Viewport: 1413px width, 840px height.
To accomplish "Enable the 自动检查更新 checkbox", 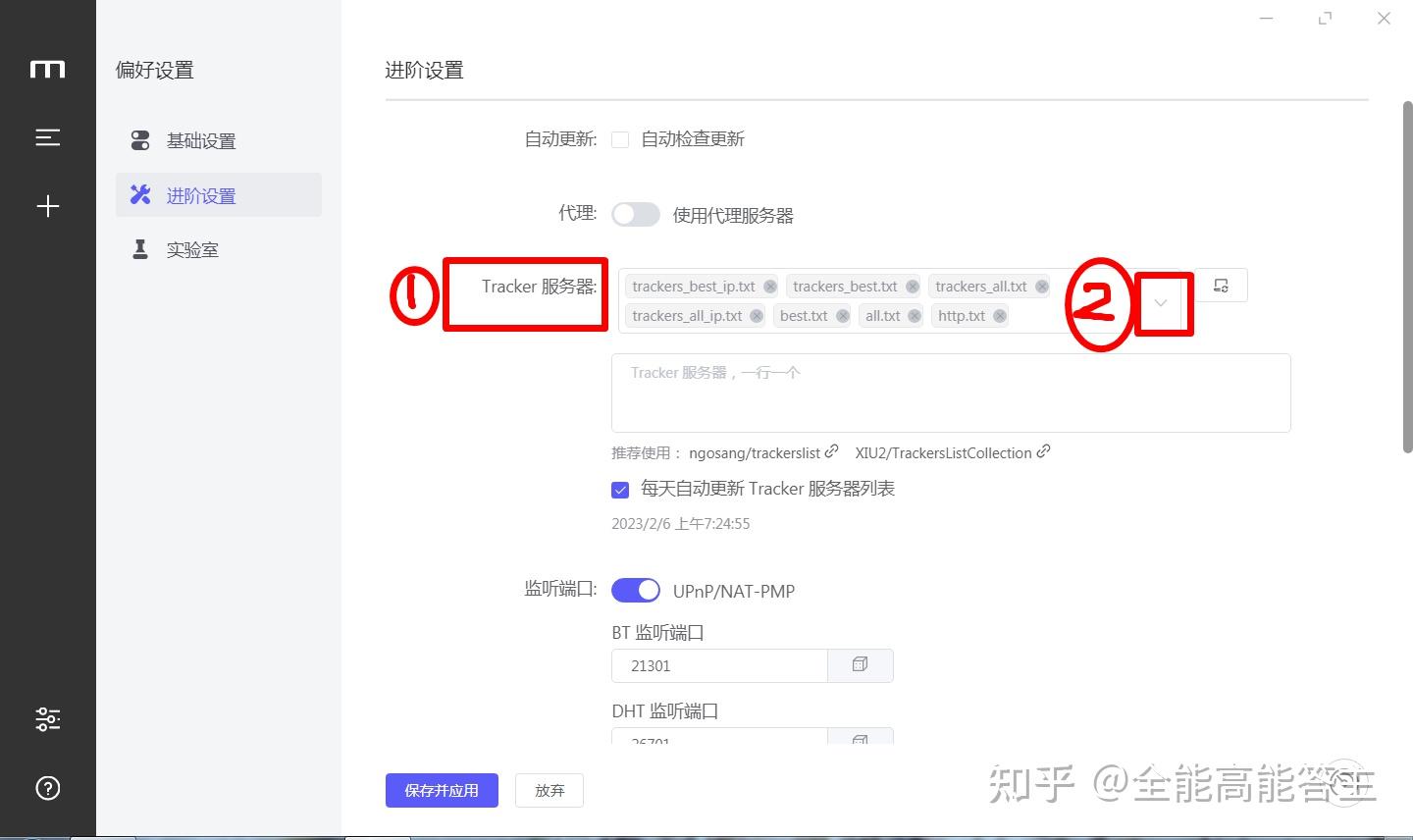I will tap(619, 138).
